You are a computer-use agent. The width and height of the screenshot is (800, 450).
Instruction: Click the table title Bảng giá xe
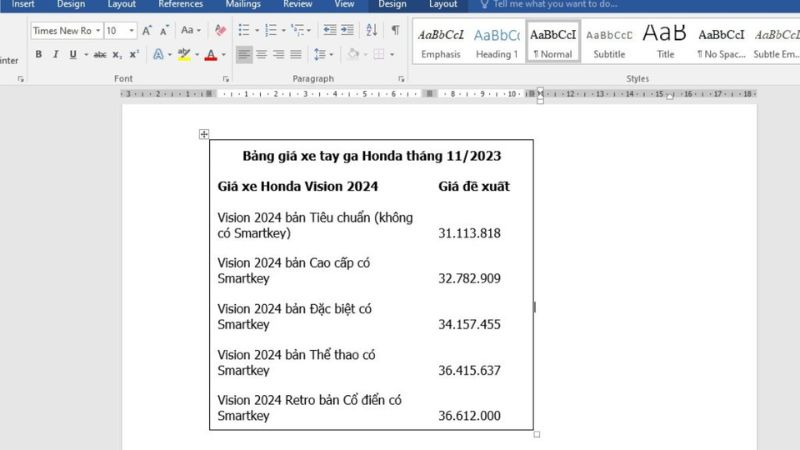(371, 156)
